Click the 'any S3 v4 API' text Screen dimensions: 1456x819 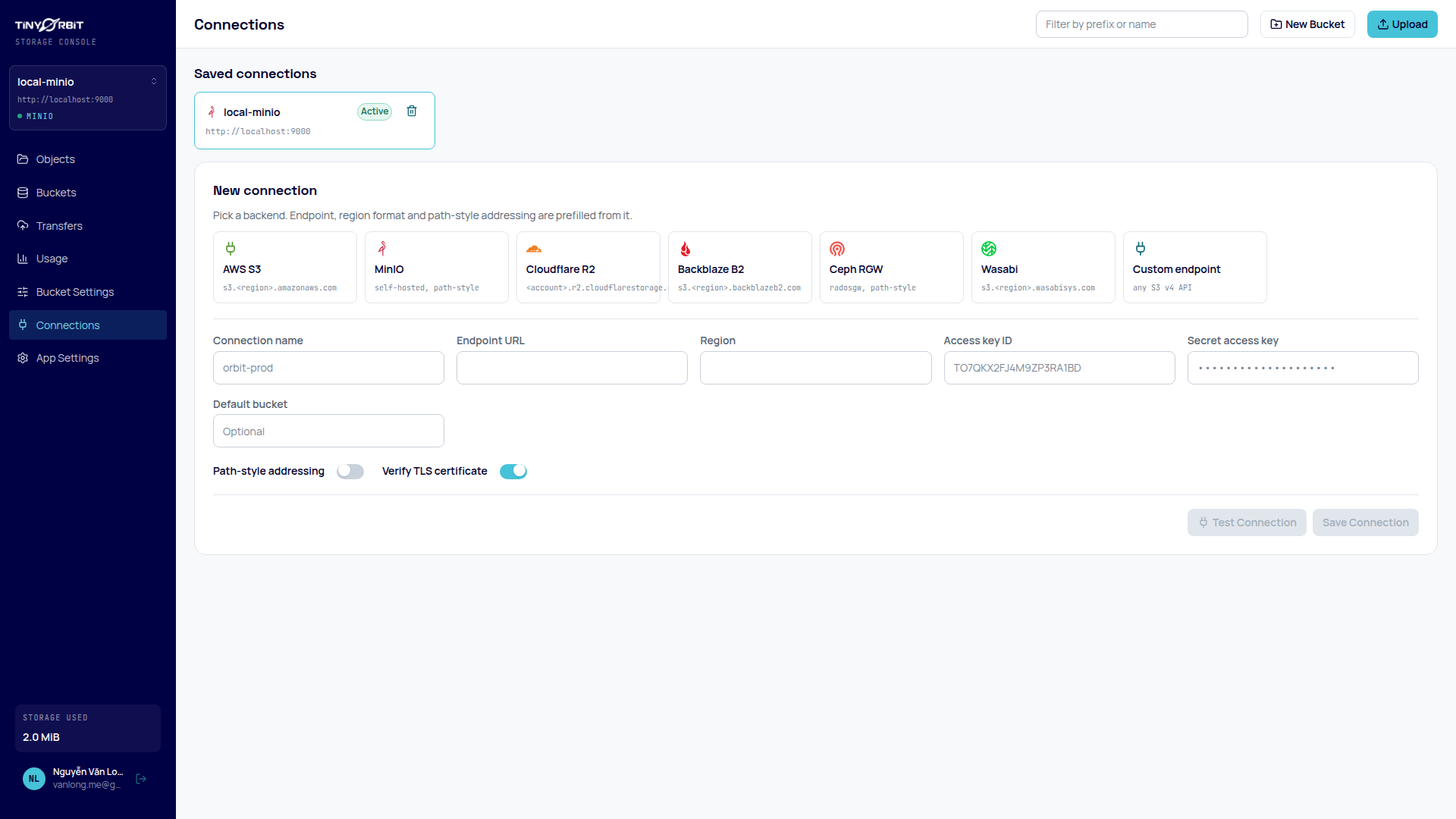tap(1163, 288)
